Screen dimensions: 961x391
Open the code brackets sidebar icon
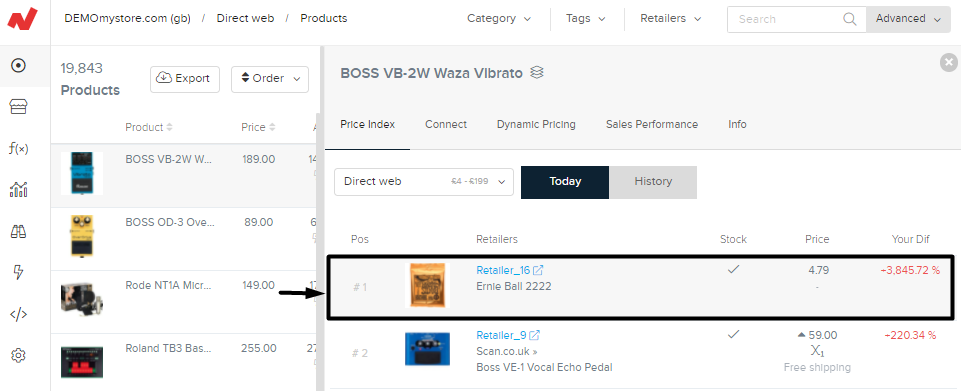(x=18, y=314)
